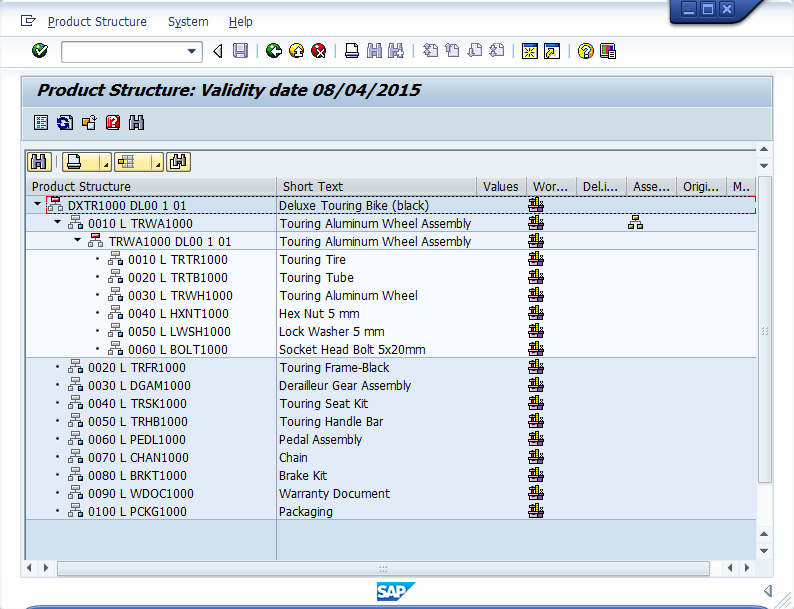Collapse the 0010 L TRWA1000 node
This screenshot has width=794, height=609.
coord(57,222)
